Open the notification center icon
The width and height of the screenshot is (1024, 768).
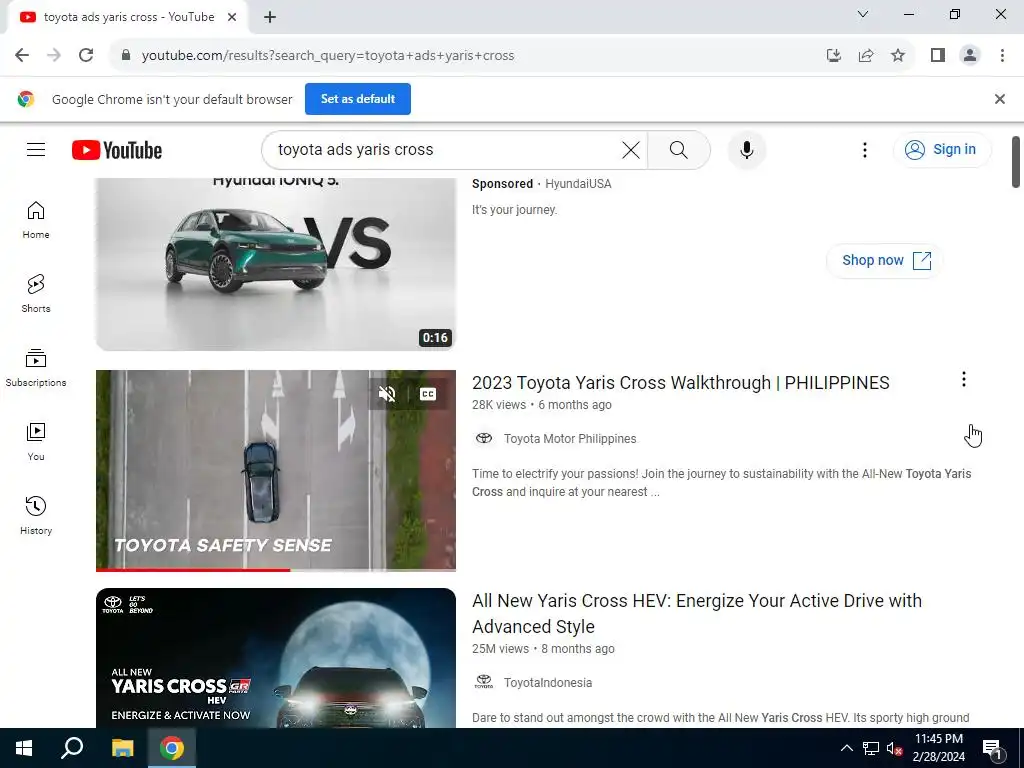[993, 749]
